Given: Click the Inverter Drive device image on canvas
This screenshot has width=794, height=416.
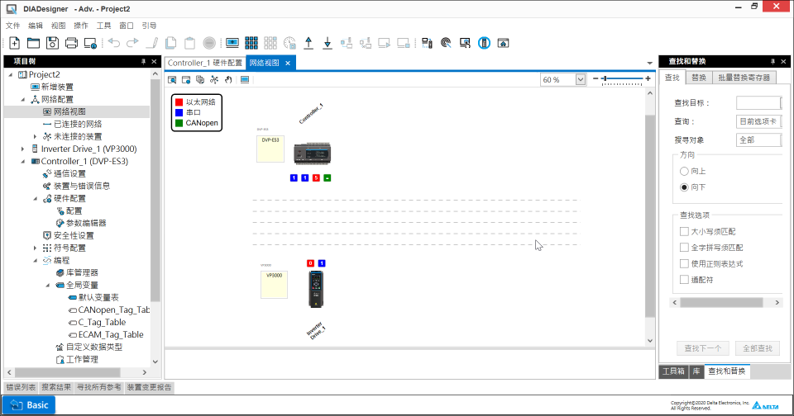Looking at the screenshot, I should click(316, 286).
